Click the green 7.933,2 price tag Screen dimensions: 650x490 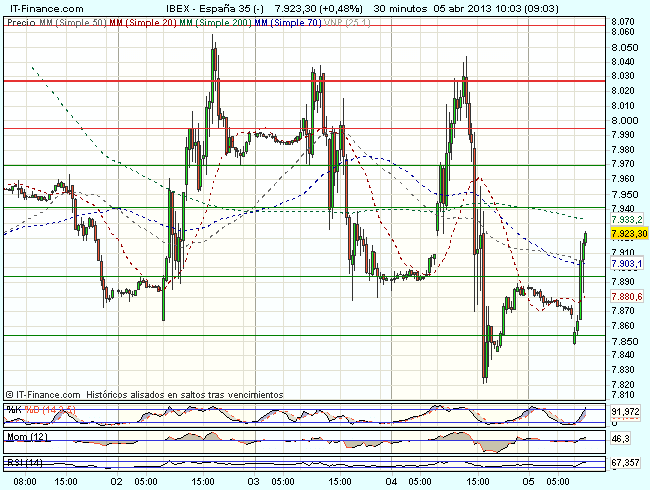tap(624, 219)
